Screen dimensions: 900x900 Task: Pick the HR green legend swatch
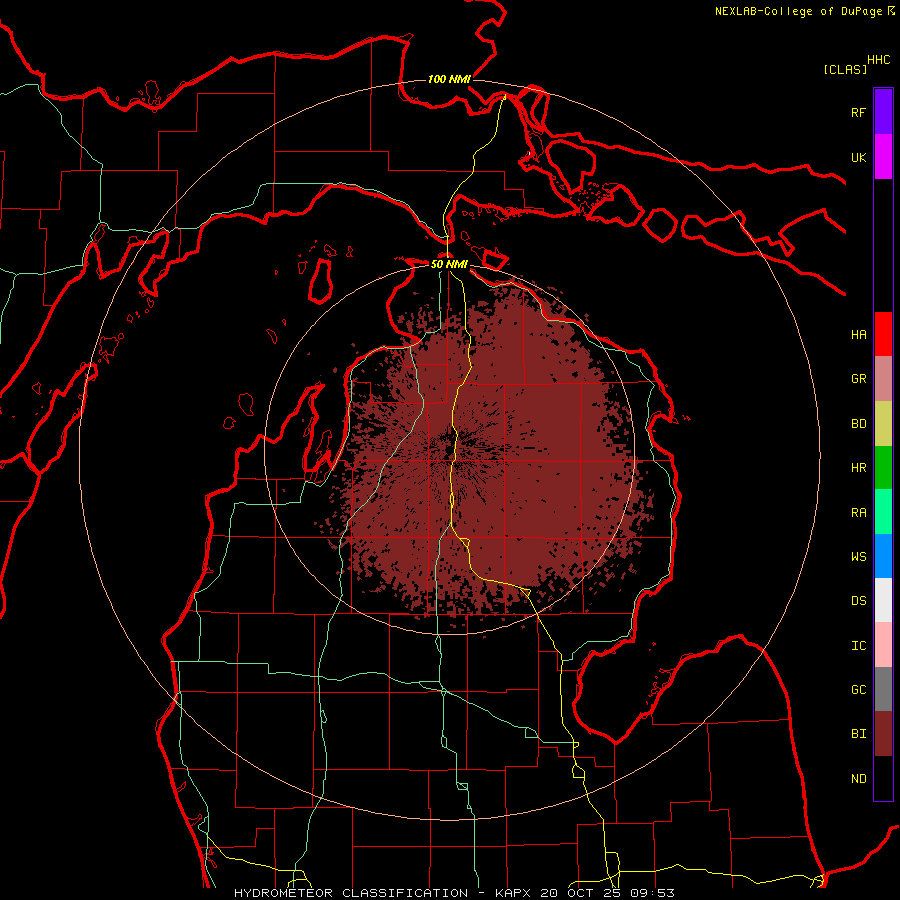coord(883,468)
